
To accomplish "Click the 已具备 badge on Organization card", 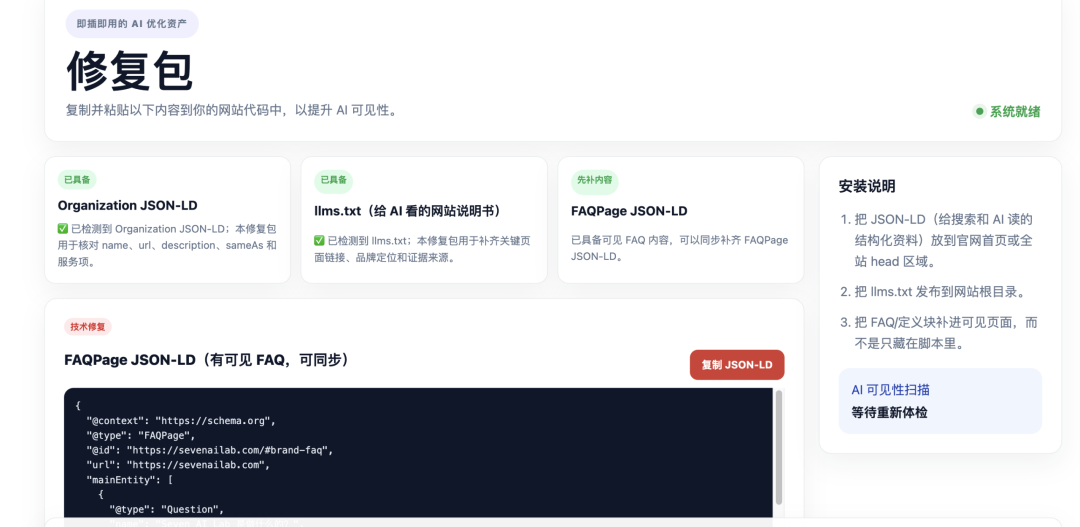I will (x=77, y=180).
